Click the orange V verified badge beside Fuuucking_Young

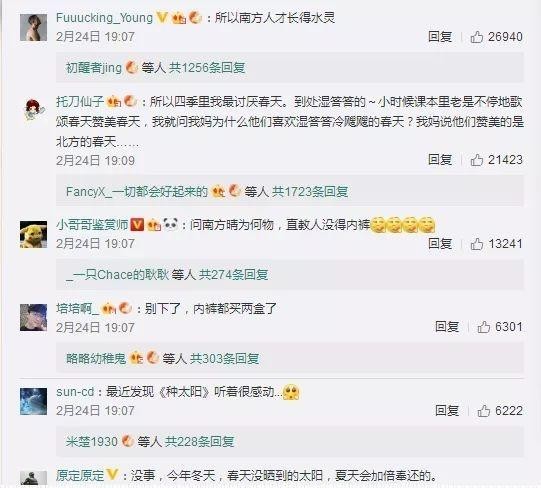click(162, 17)
